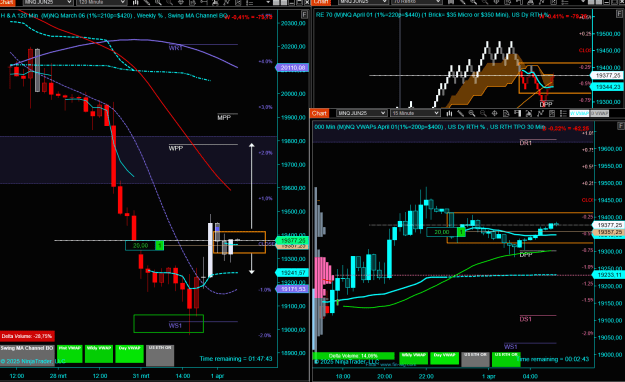
Task: Click the 19171,53 purple price marker
Action: (x=293, y=289)
